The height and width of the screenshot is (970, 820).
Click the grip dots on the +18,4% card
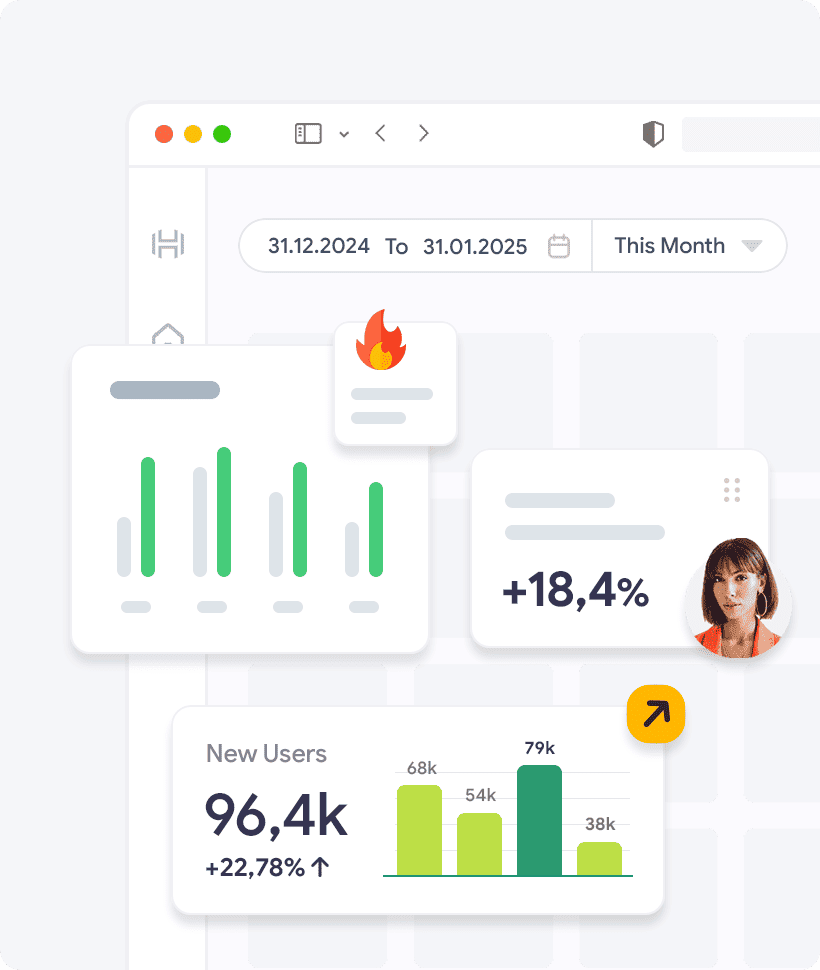731,490
